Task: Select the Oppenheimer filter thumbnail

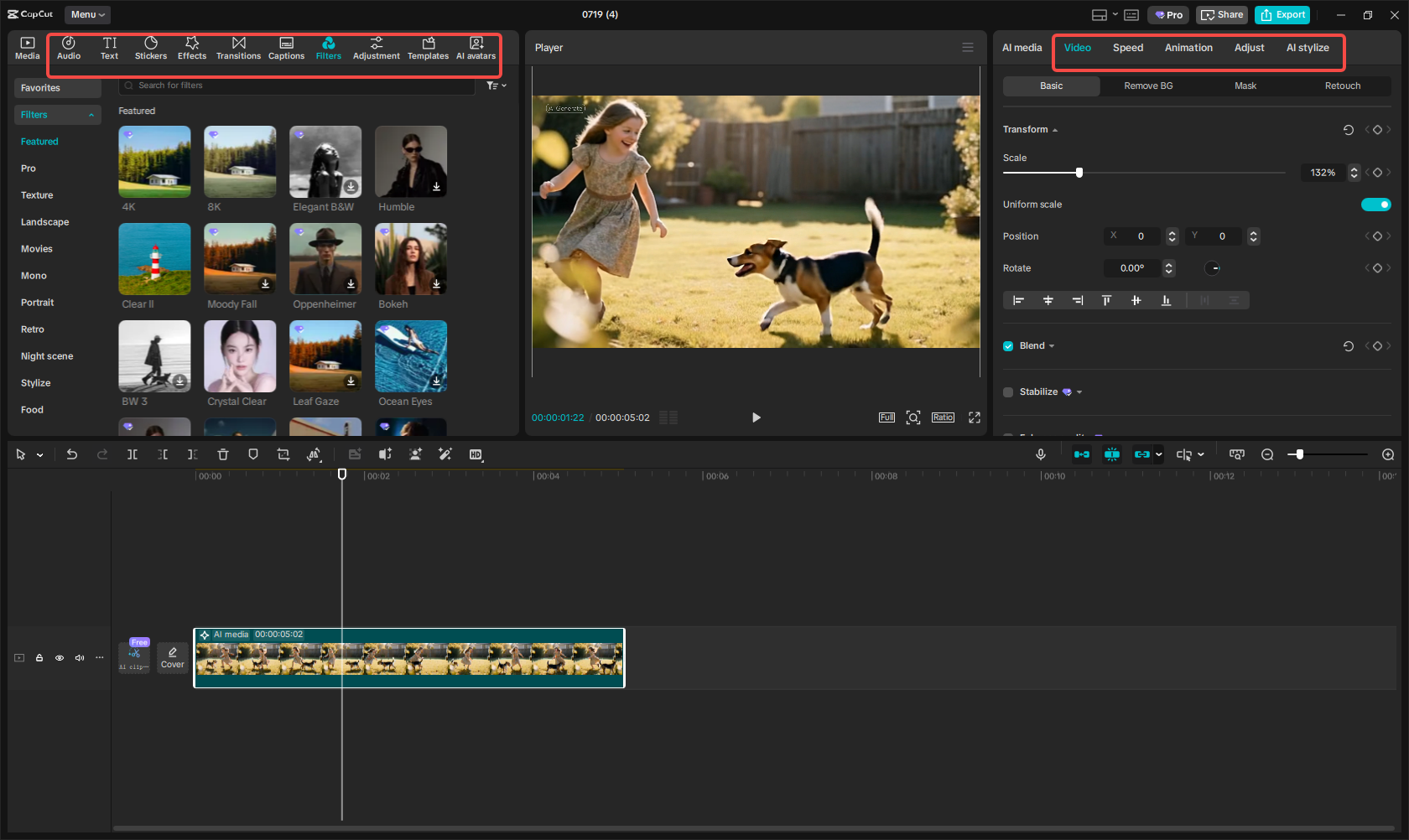Action: 325,259
